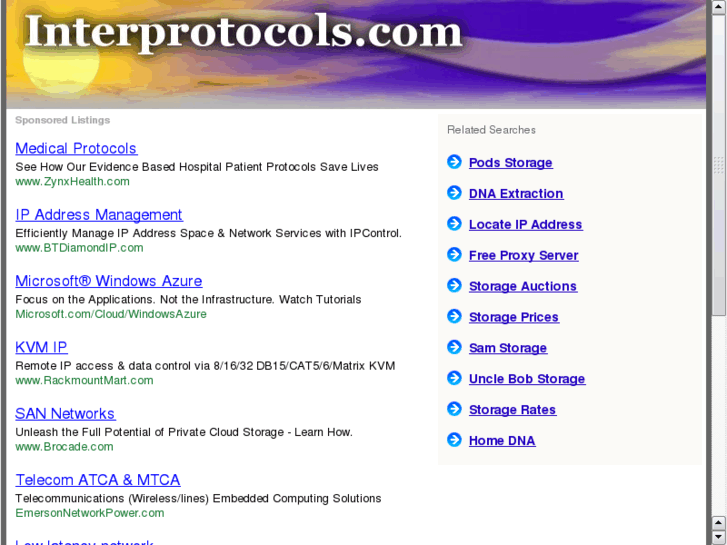Click the arrow icon beside Free Proxy Server

coord(454,254)
